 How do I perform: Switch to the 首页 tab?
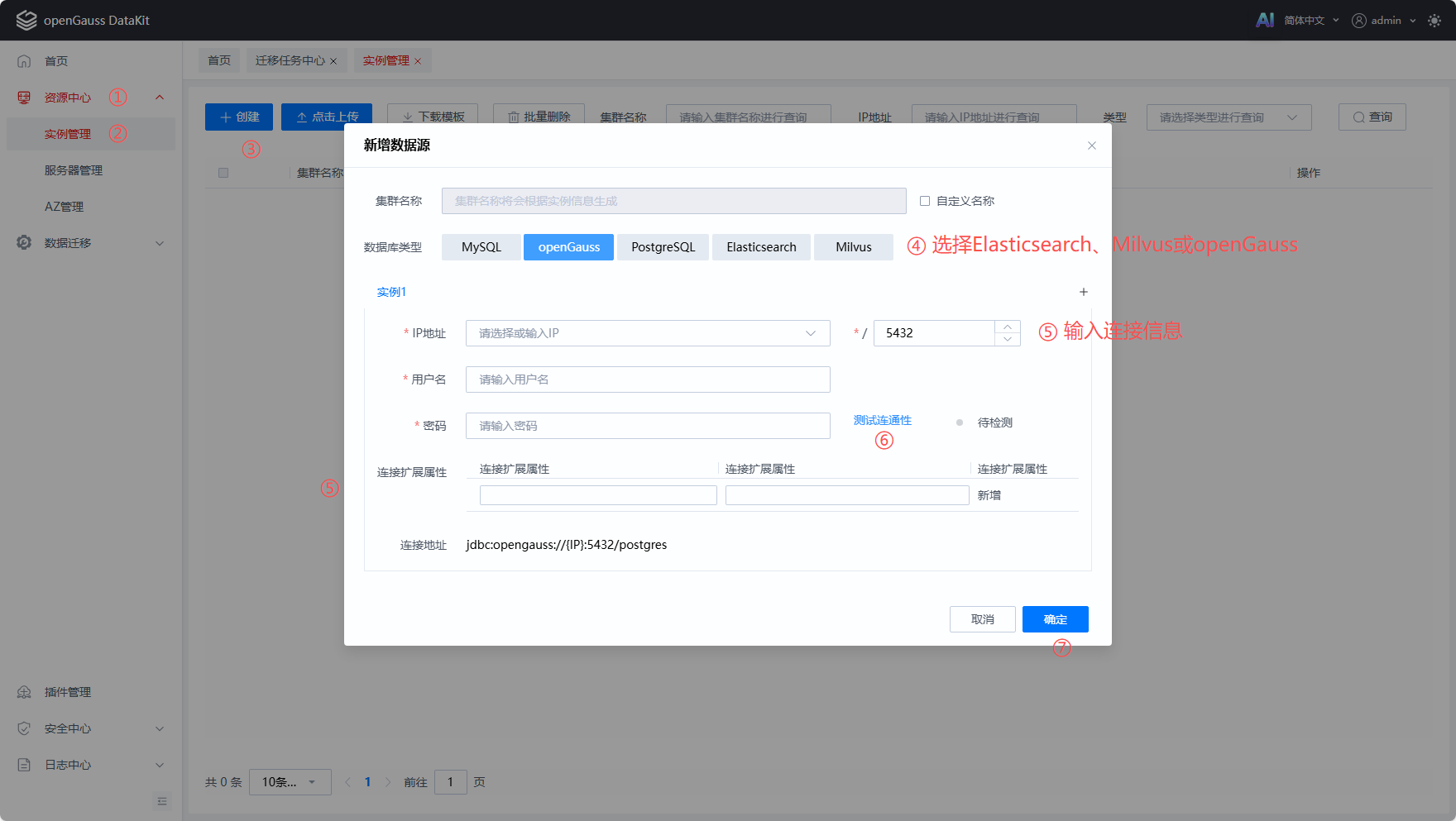[219, 60]
